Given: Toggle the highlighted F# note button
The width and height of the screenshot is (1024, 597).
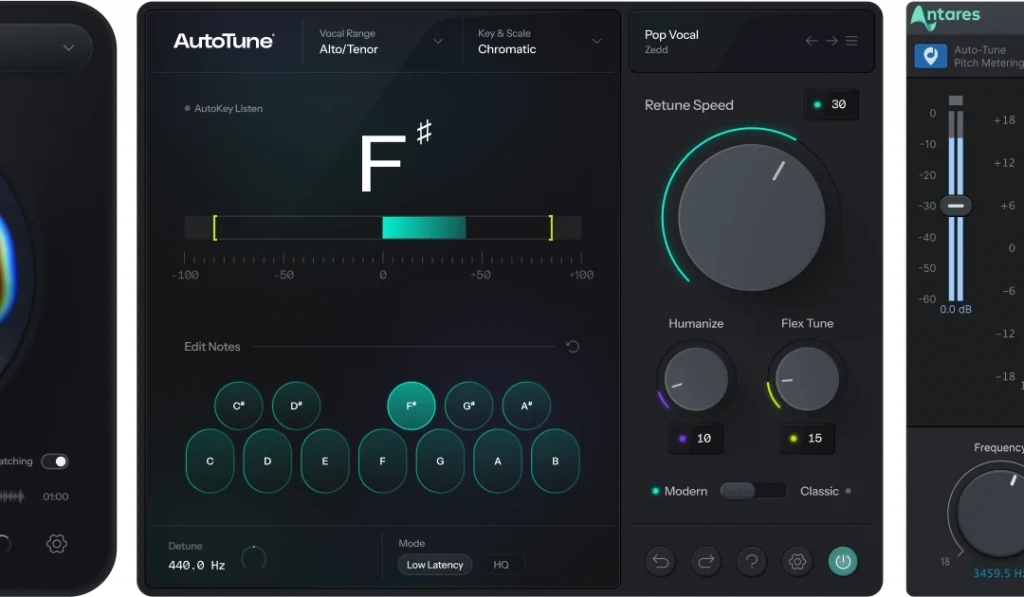Looking at the screenshot, I should coord(411,406).
